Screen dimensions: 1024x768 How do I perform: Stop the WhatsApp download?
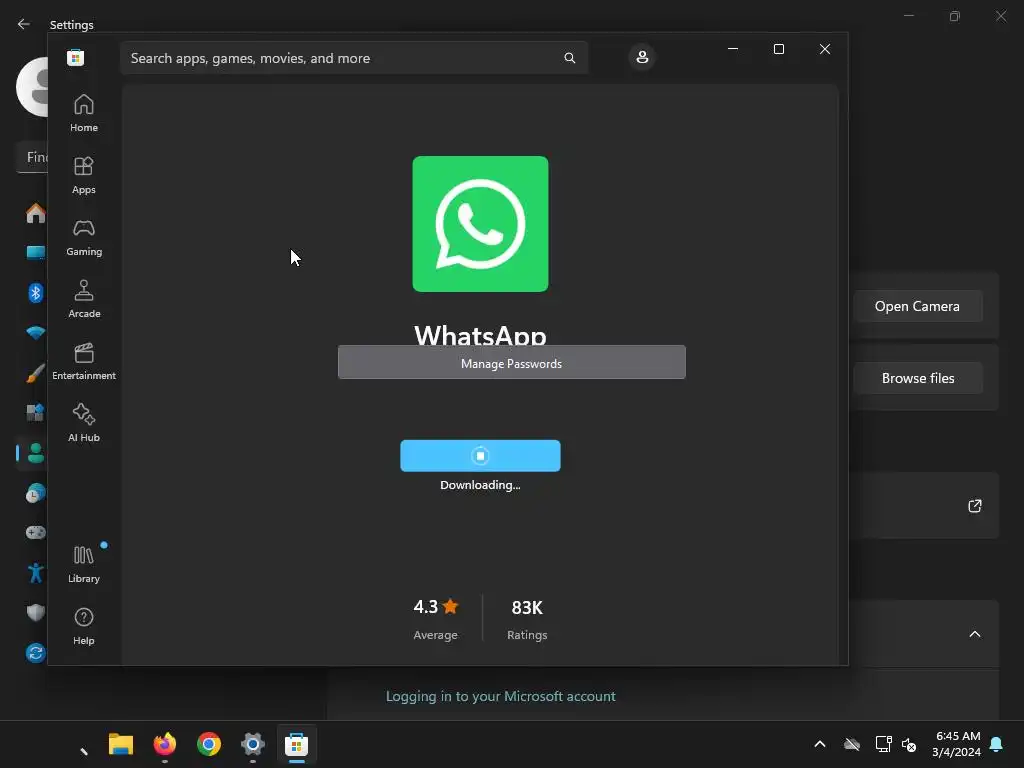tap(480, 456)
